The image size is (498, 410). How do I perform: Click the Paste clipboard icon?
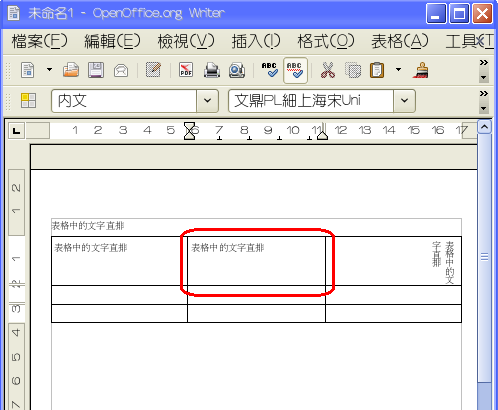[377, 70]
